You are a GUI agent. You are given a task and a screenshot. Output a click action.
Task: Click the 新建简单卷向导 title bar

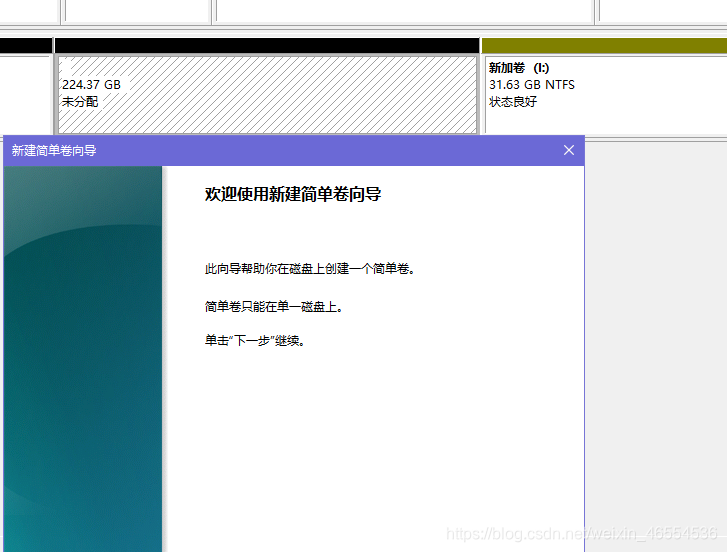click(x=294, y=151)
